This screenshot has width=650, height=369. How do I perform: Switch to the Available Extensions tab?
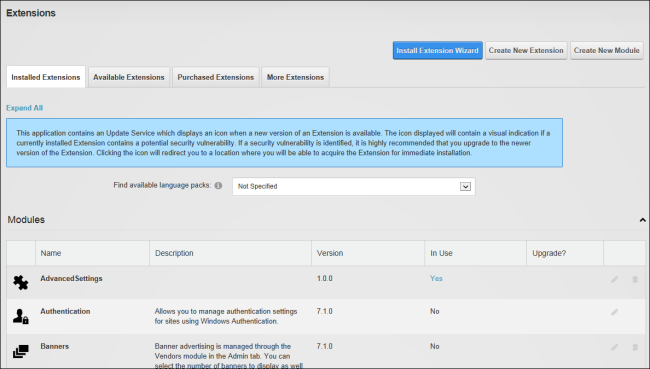coord(129,77)
